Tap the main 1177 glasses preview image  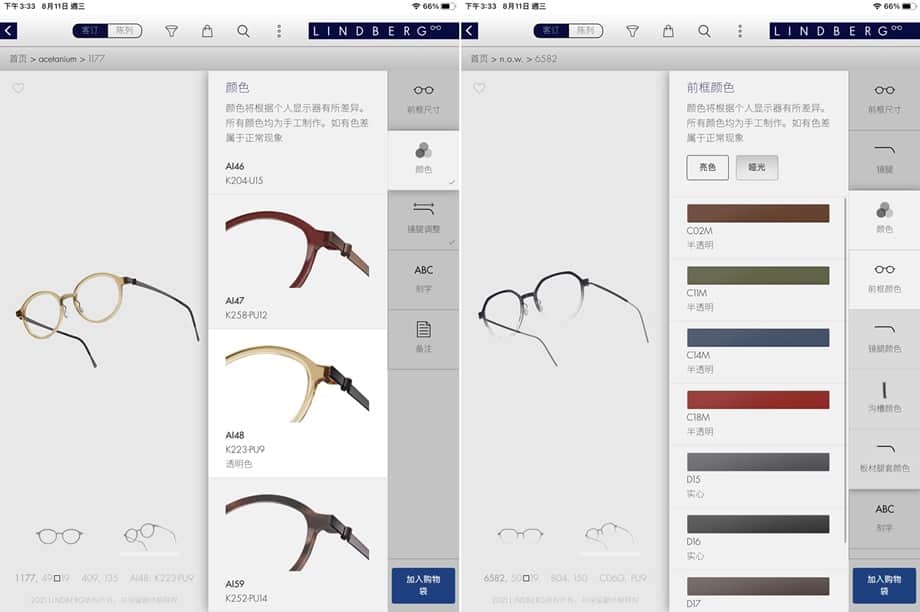[107, 319]
